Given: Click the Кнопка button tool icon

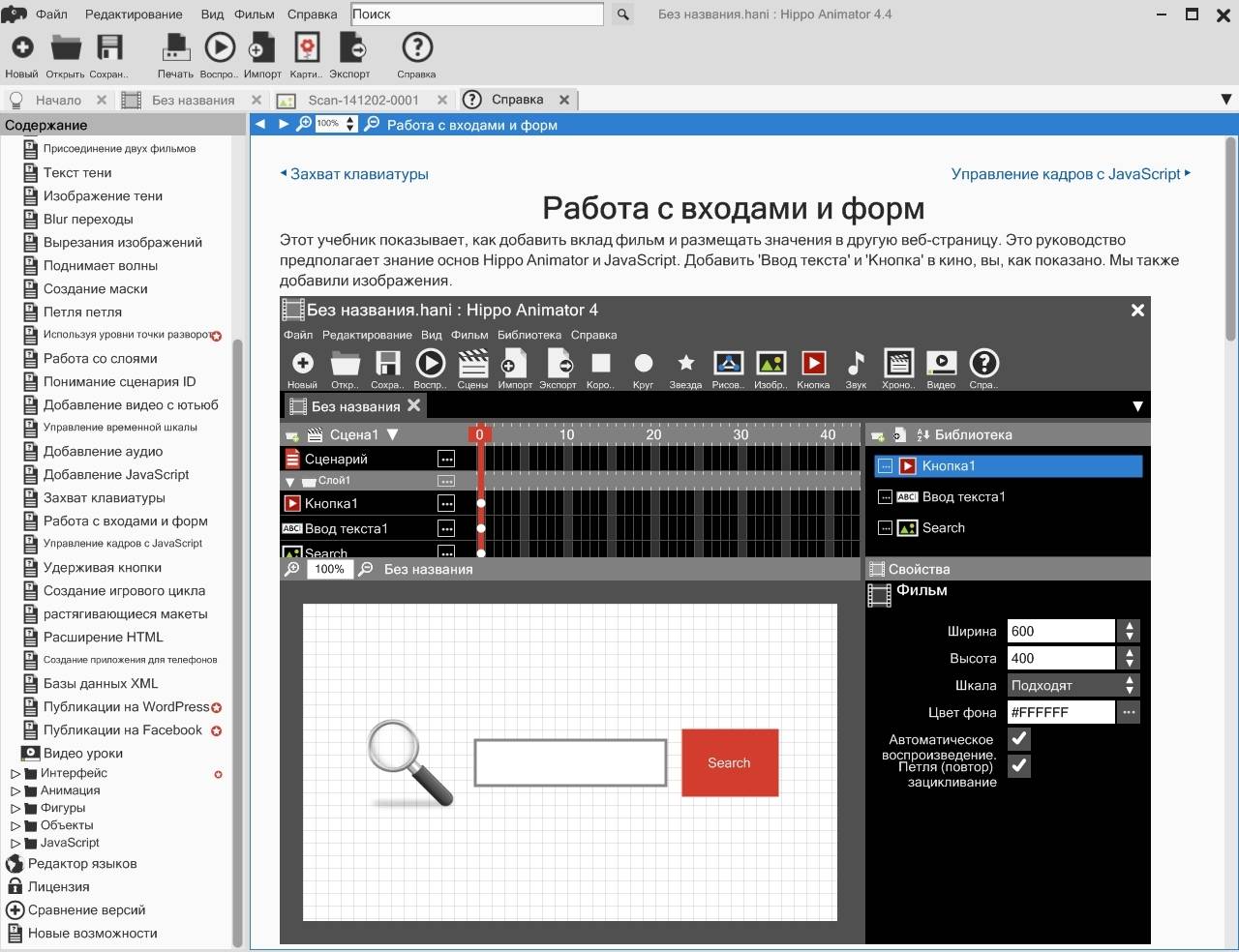Looking at the screenshot, I should [x=813, y=363].
